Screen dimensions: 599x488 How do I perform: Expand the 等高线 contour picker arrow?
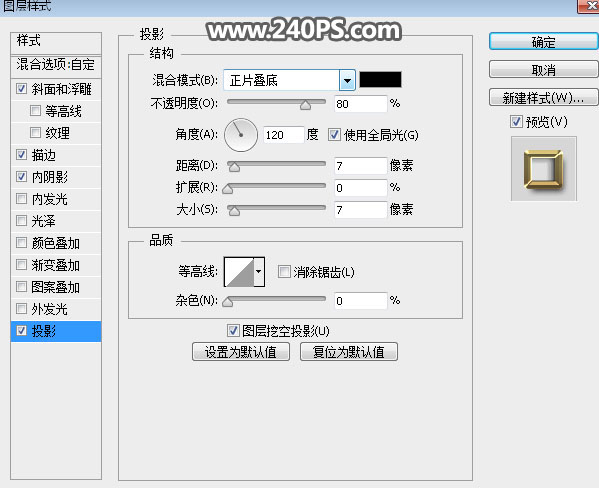pos(259,272)
